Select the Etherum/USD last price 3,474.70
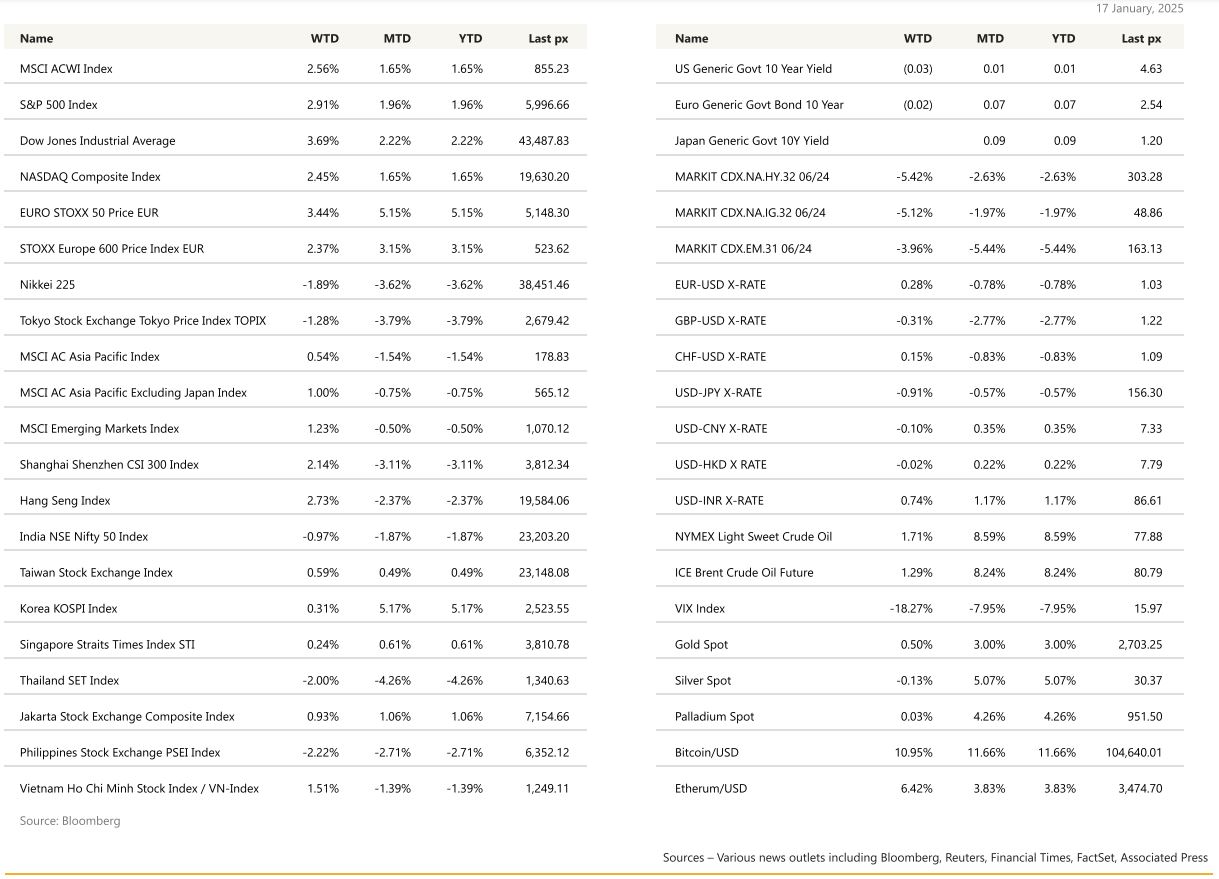 [1140, 789]
